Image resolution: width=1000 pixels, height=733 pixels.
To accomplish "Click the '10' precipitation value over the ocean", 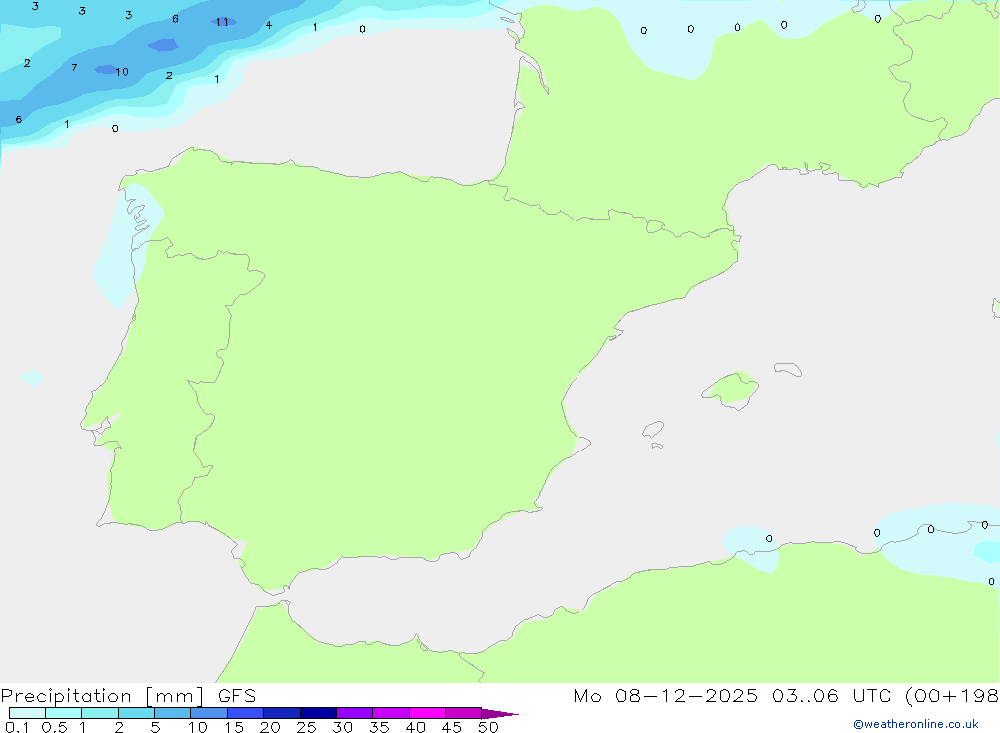I will 122,72.
